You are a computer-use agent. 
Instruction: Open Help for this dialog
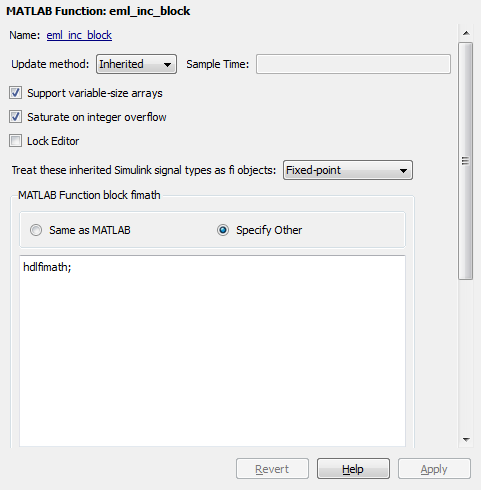point(353,469)
